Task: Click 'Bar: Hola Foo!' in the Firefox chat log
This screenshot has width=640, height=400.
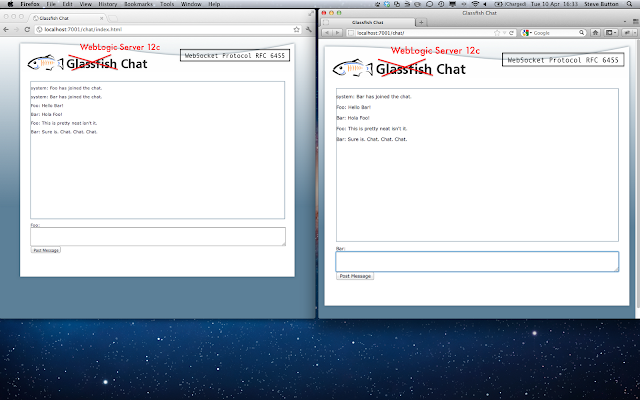Action: pyautogui.click(x=353, y=118)
